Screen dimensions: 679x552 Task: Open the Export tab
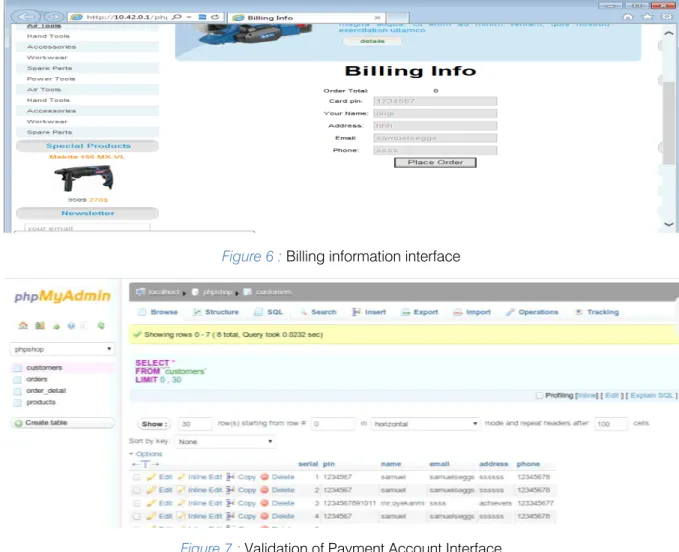[420, 312]
